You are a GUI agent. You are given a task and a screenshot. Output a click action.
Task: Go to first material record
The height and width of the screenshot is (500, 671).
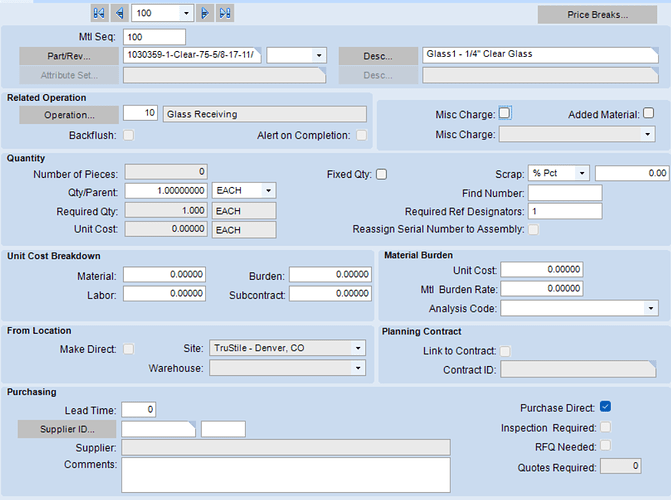(x=99, y=13)
